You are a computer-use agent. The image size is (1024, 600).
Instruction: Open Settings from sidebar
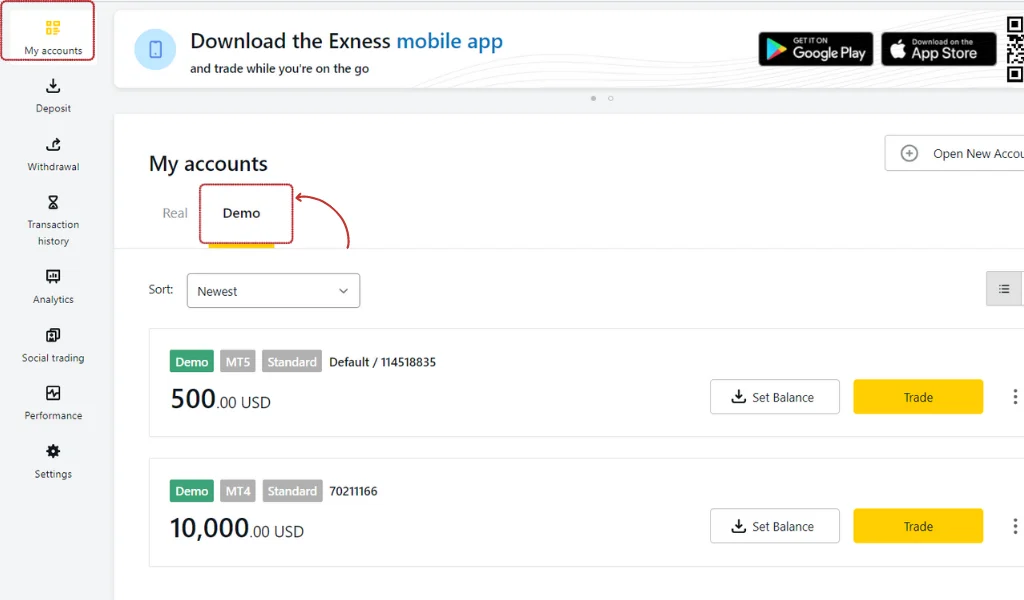point(52,460)
